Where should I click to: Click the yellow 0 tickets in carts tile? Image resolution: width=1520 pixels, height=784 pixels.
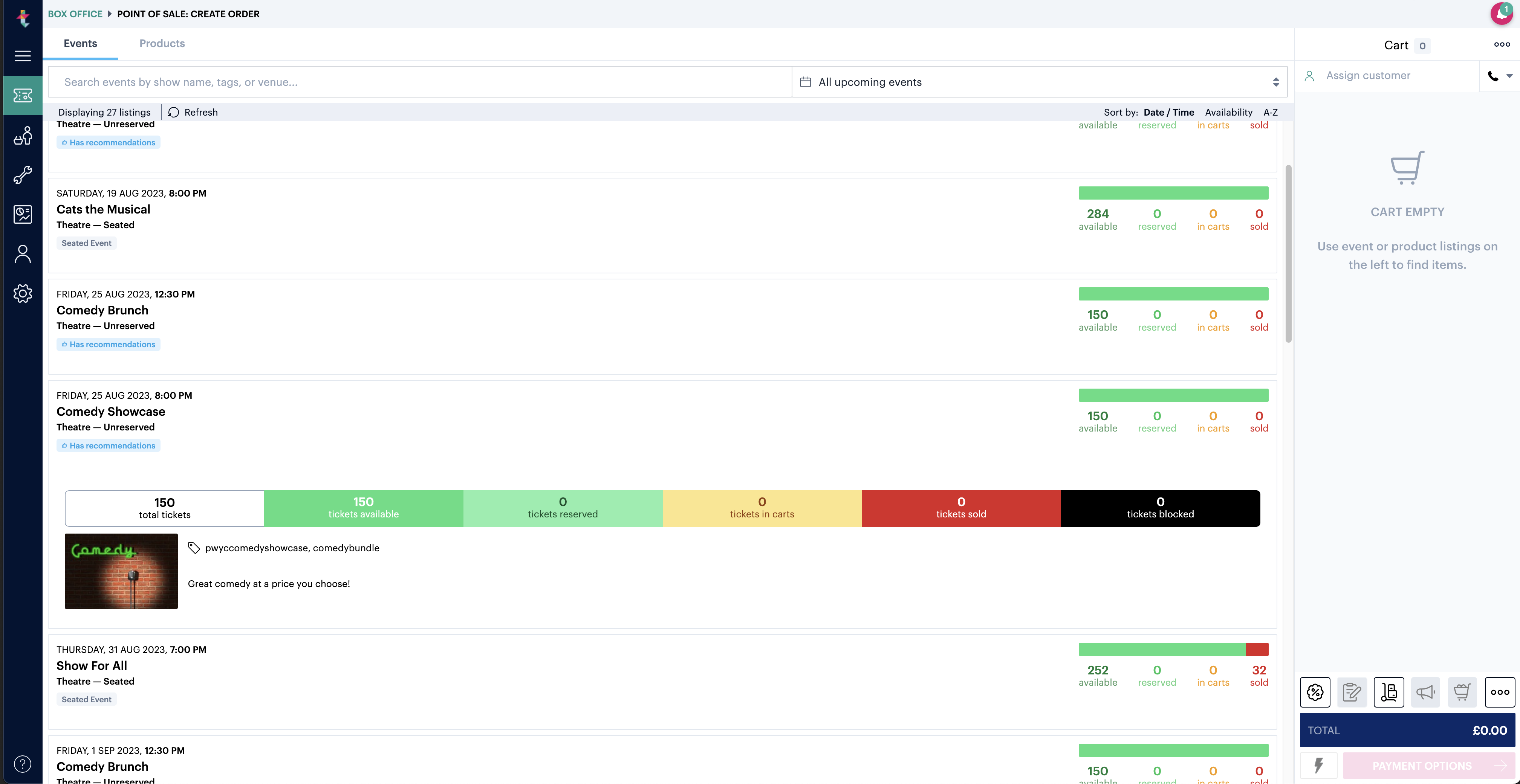[x=762, y=508]
